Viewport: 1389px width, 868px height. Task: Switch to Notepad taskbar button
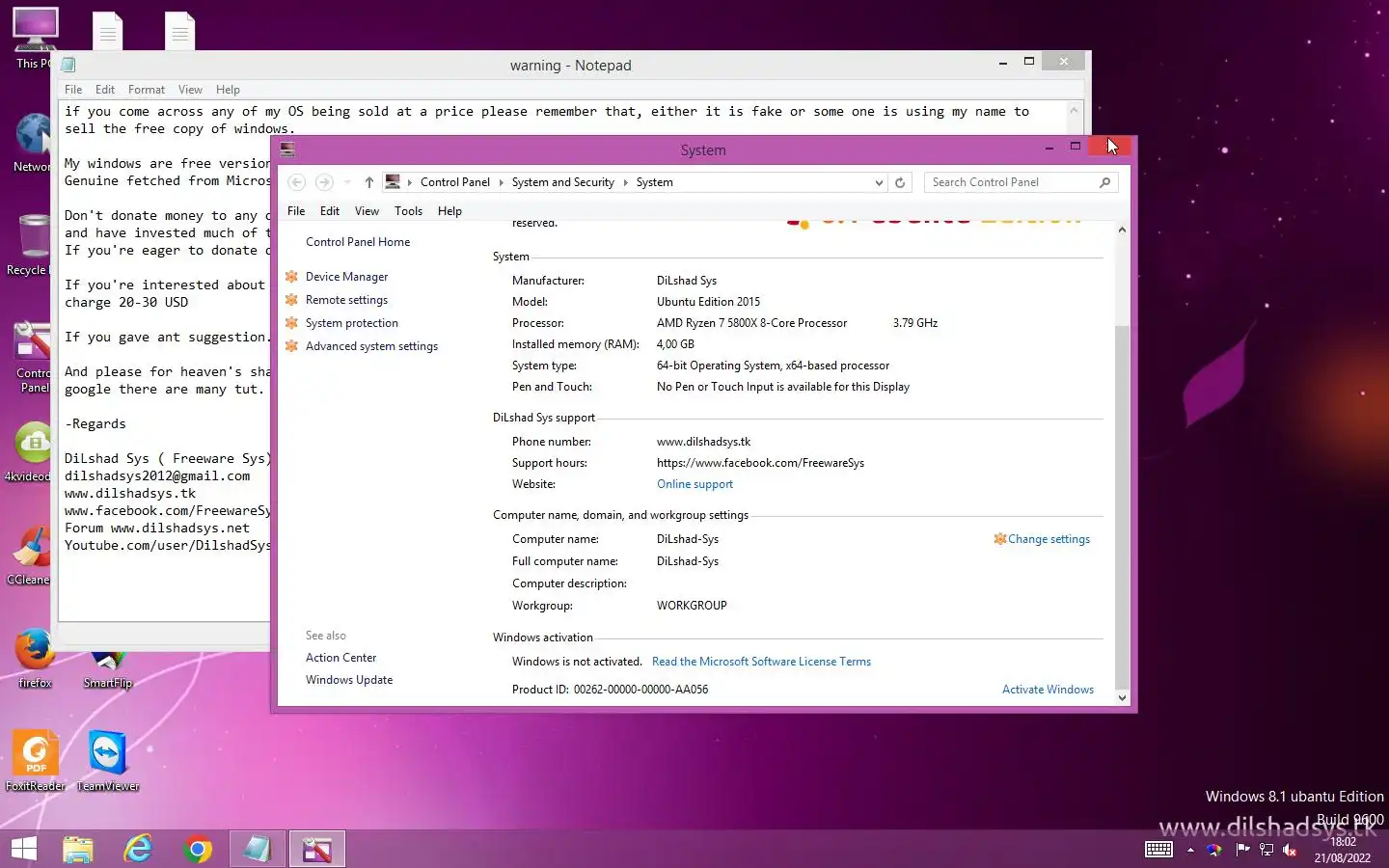pos(258,850)
